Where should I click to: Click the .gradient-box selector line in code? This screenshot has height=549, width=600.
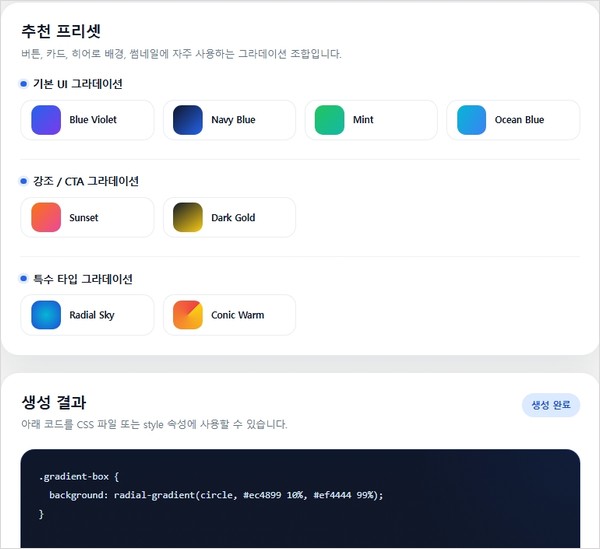(x=79, y=477)
